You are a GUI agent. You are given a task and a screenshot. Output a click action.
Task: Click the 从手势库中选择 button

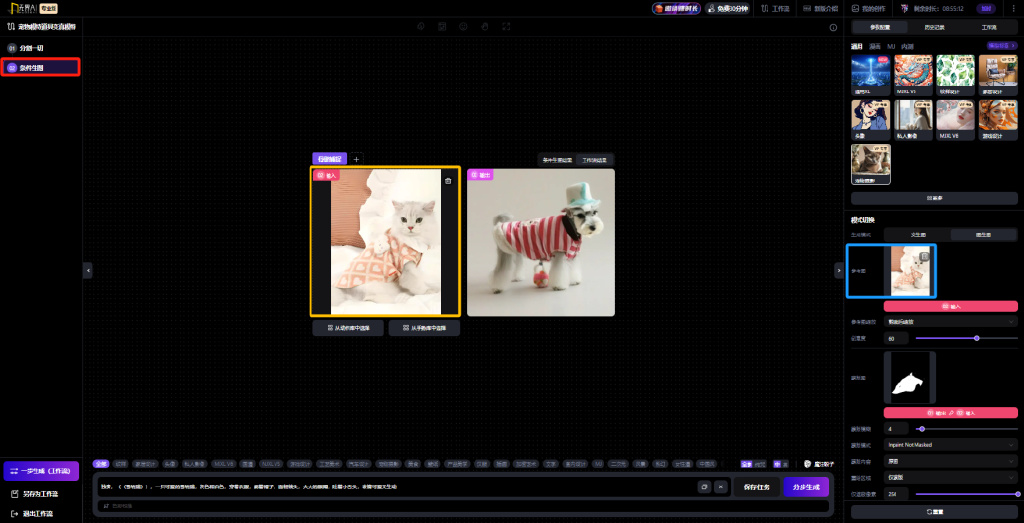point(424,328)
